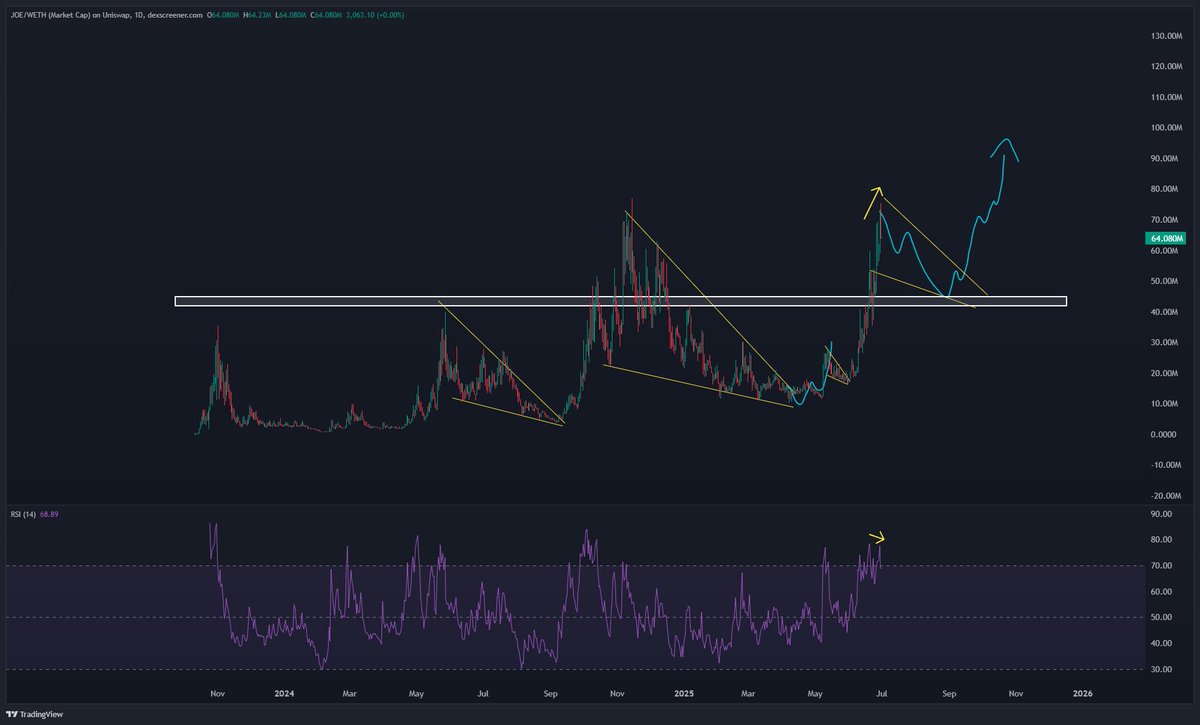Click the green 64.080M current price tag
Image resolution: width=1200 pixels, height=725 pixels.
[1167, 238]
